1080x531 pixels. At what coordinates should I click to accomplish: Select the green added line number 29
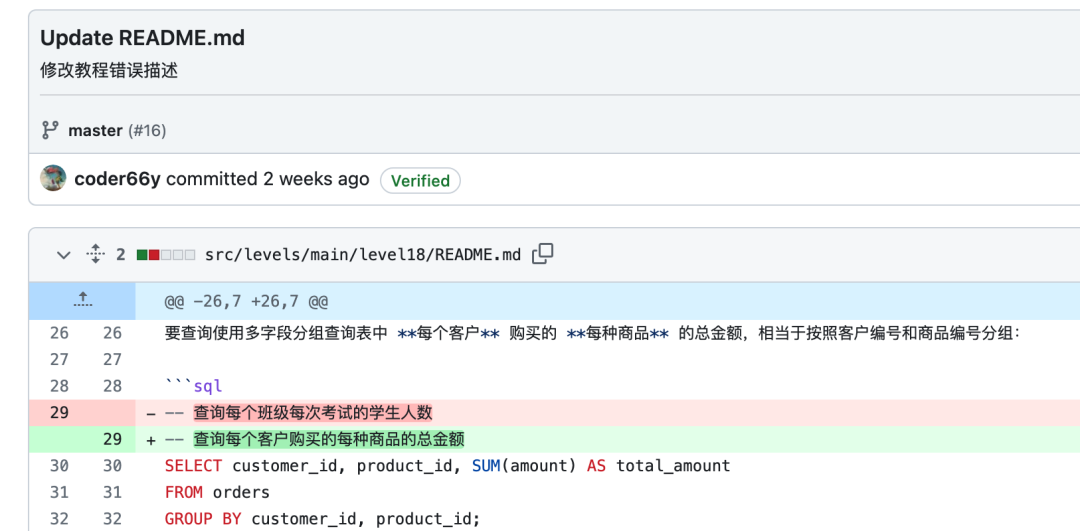pos(112,439)
